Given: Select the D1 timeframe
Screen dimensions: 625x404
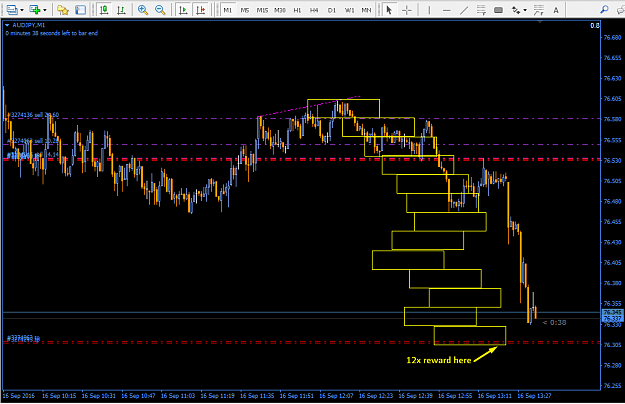Looking at the screenshot, I should point(332,10).
